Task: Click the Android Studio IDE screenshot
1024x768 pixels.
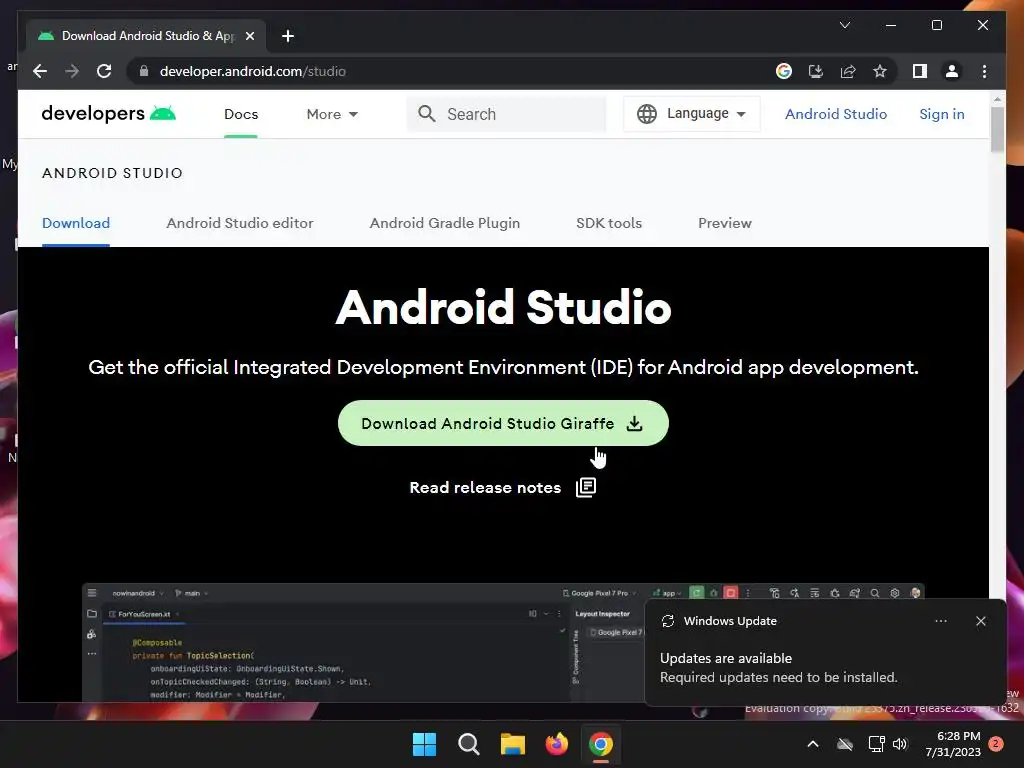Action: click(503, 643)
